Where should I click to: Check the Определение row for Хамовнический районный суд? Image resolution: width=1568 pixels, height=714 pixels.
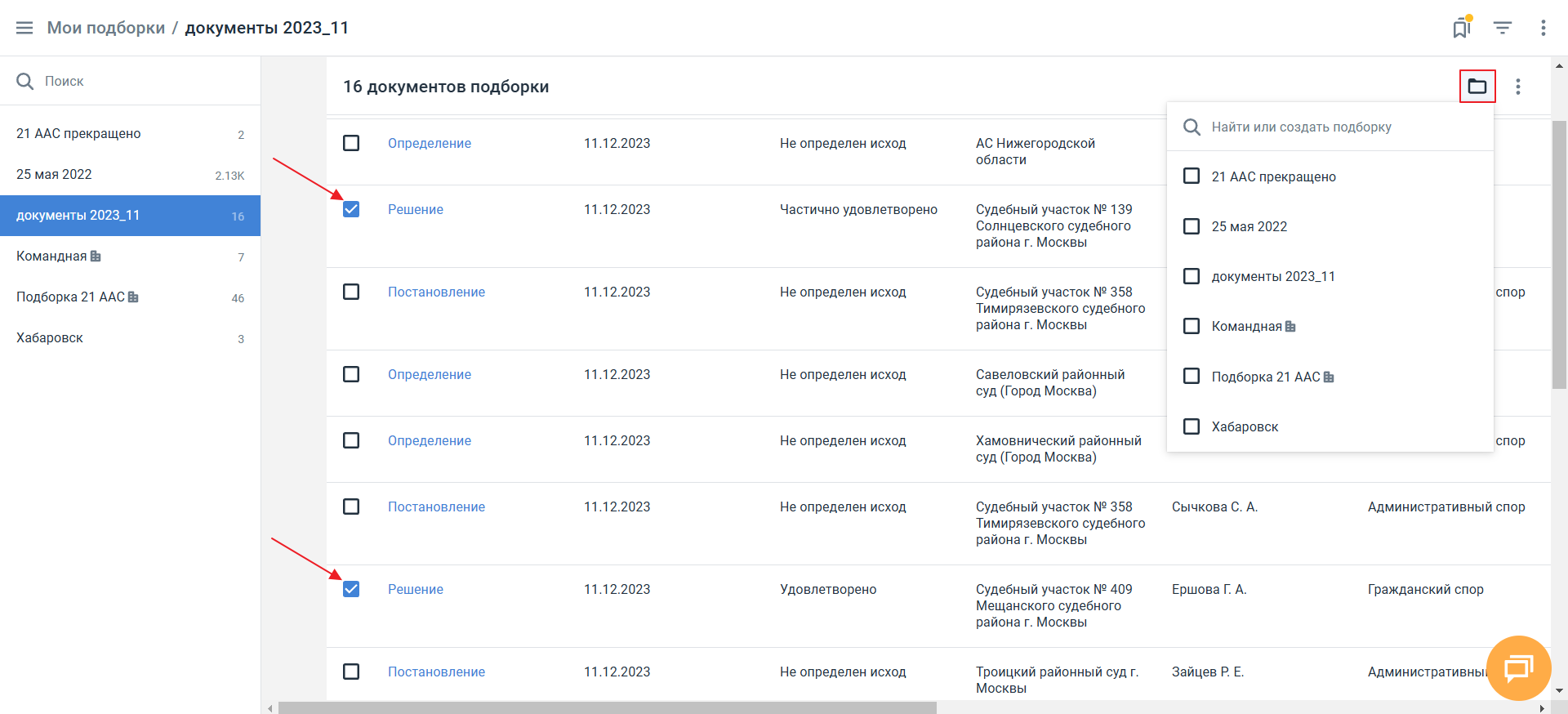click(x=351, y=440)
